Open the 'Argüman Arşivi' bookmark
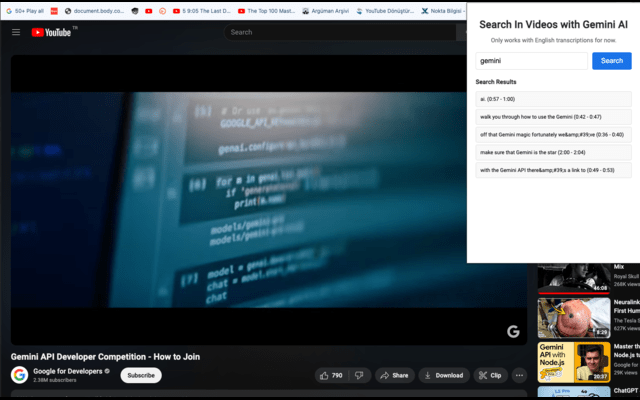Image resolution: width=640 pixels, height=400 pixels. 325,11
